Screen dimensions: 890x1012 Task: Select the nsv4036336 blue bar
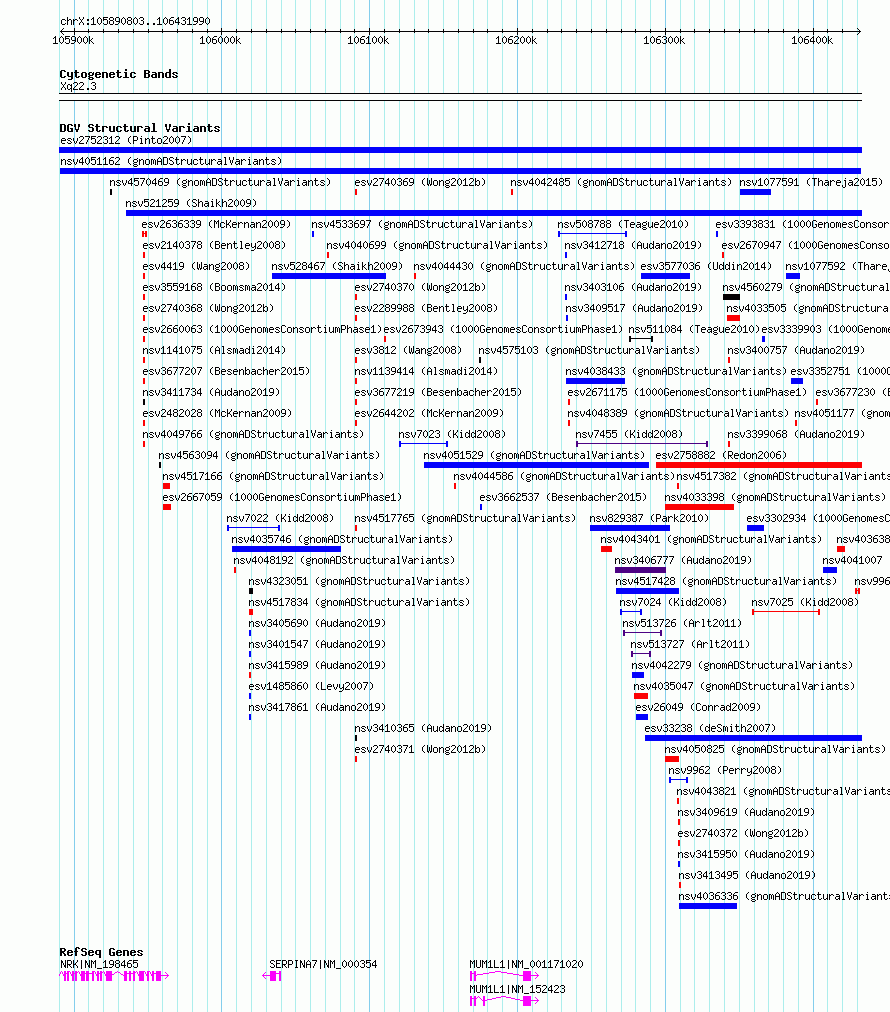[x=707, y=906]
